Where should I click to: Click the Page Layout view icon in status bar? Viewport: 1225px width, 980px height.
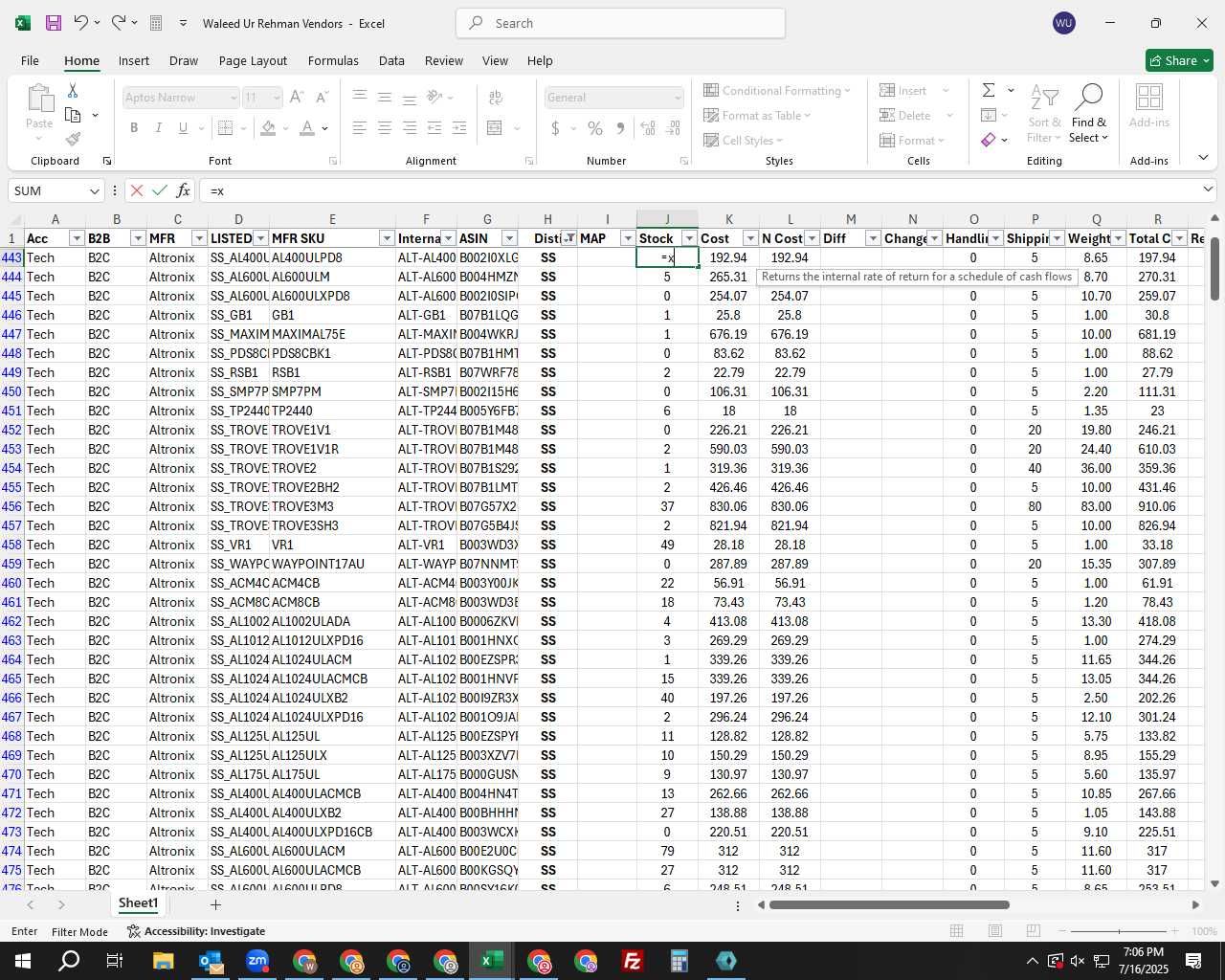coord(994,931)
